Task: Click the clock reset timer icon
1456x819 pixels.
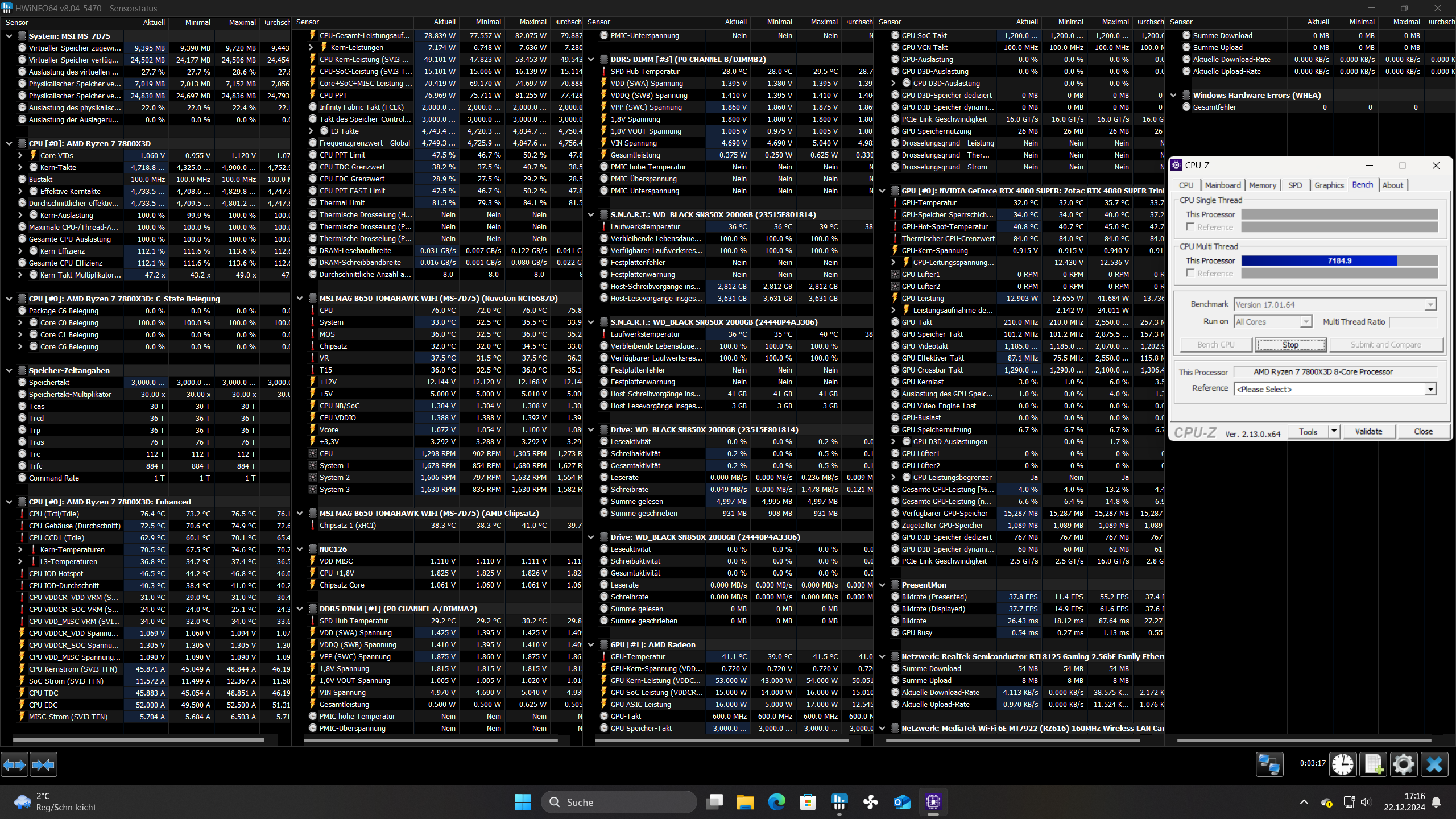Action: (1343, 764)
